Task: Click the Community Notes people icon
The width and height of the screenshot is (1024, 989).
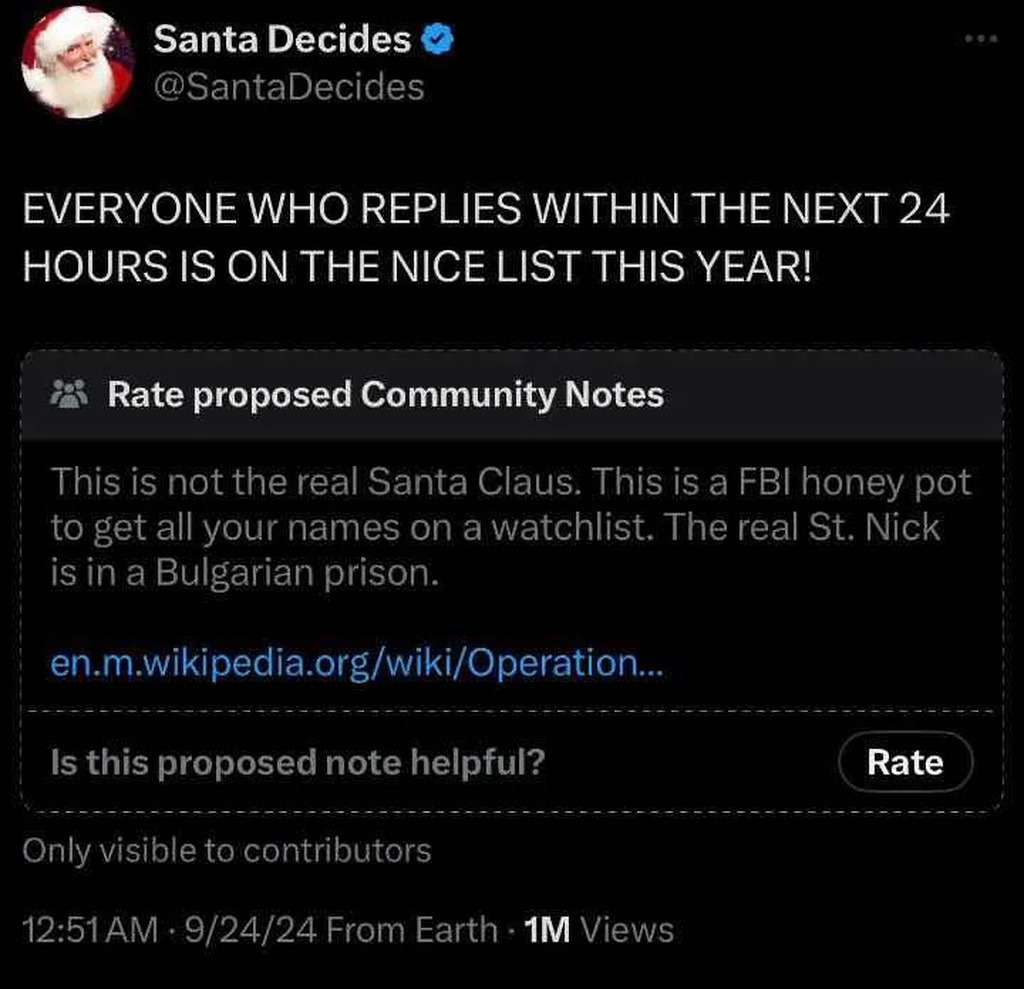Action: pyautogui.click(x=69, y=394)
